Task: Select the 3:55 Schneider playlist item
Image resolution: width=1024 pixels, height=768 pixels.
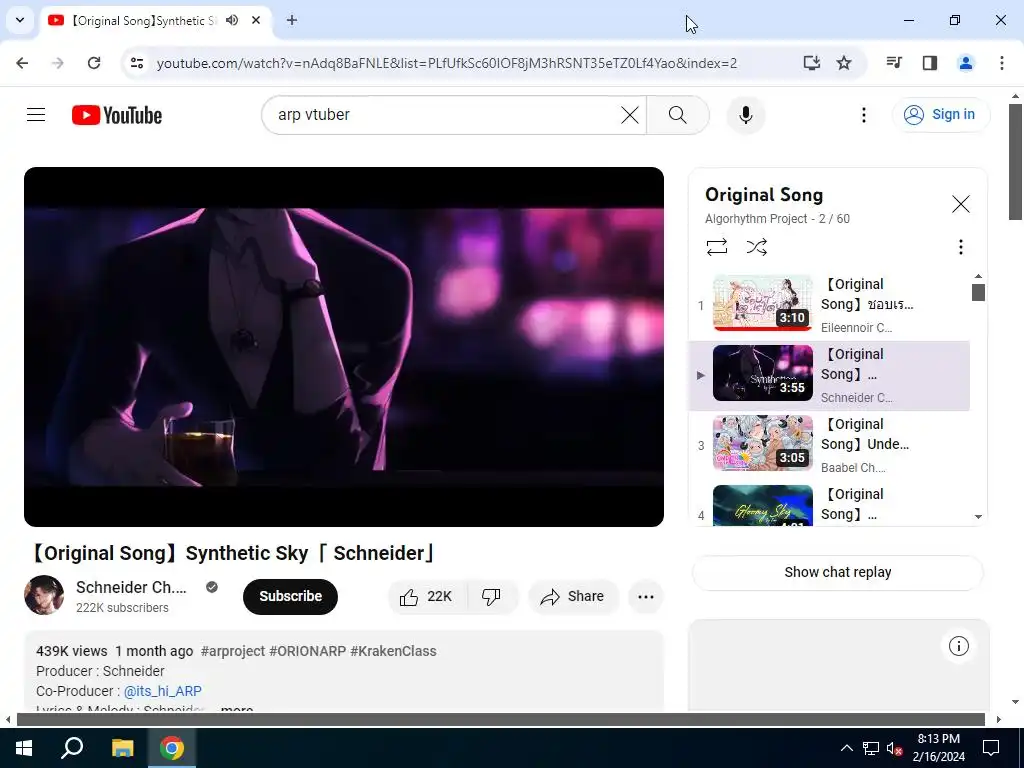Action: pyautogui.click(x=829, y=376)
